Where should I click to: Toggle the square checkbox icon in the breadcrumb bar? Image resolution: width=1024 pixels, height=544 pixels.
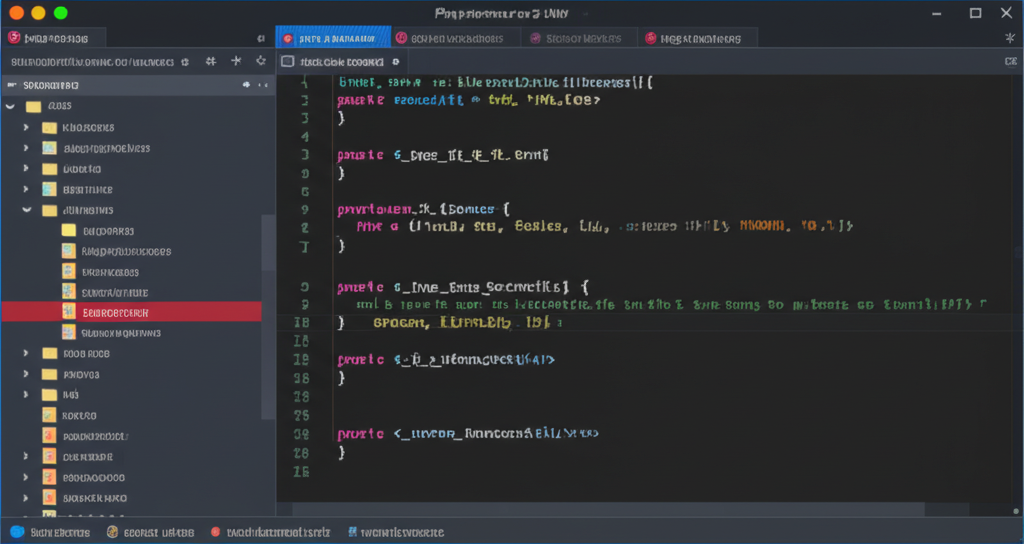[x=288, y=61]
